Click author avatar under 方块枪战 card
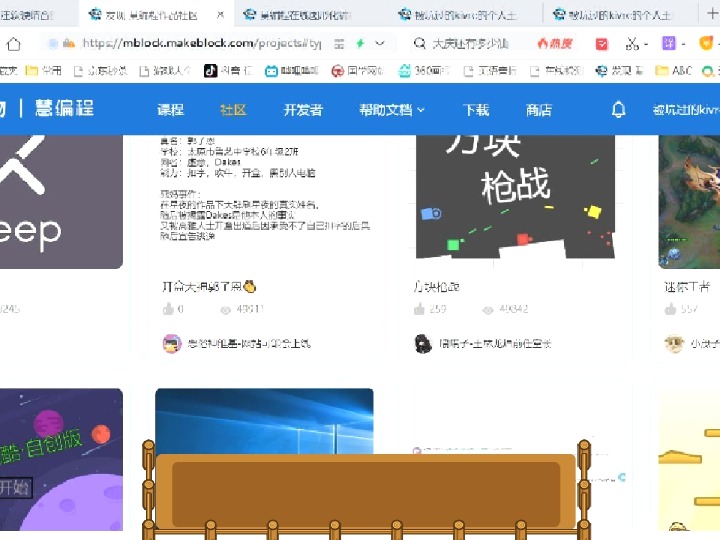This screenshot has height=540, width=720. pos(423,343)
